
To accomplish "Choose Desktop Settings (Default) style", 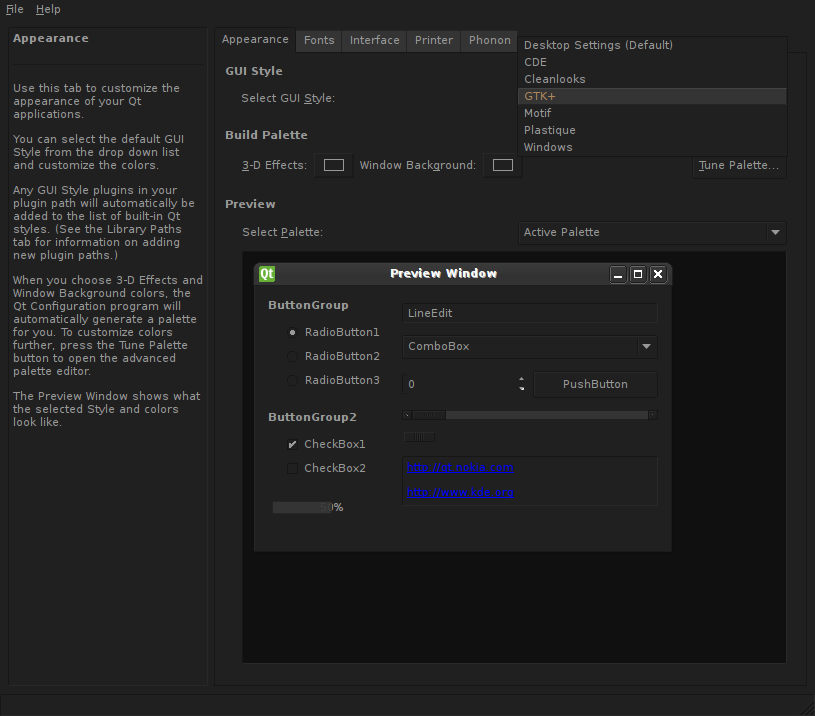I will tap(652, 45).
